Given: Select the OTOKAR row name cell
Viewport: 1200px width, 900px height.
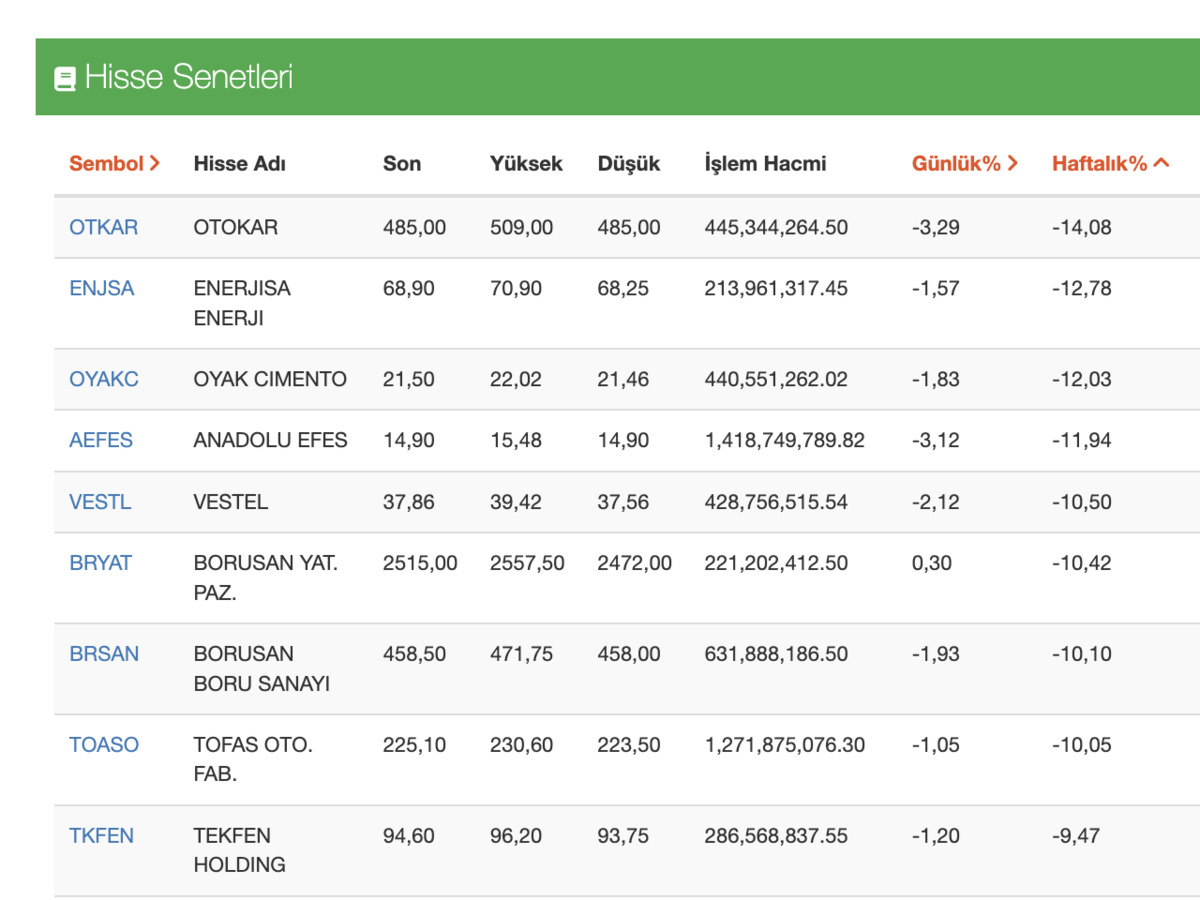Looking at the screenshot, I should pyautogui.click(x=236, y=227).
